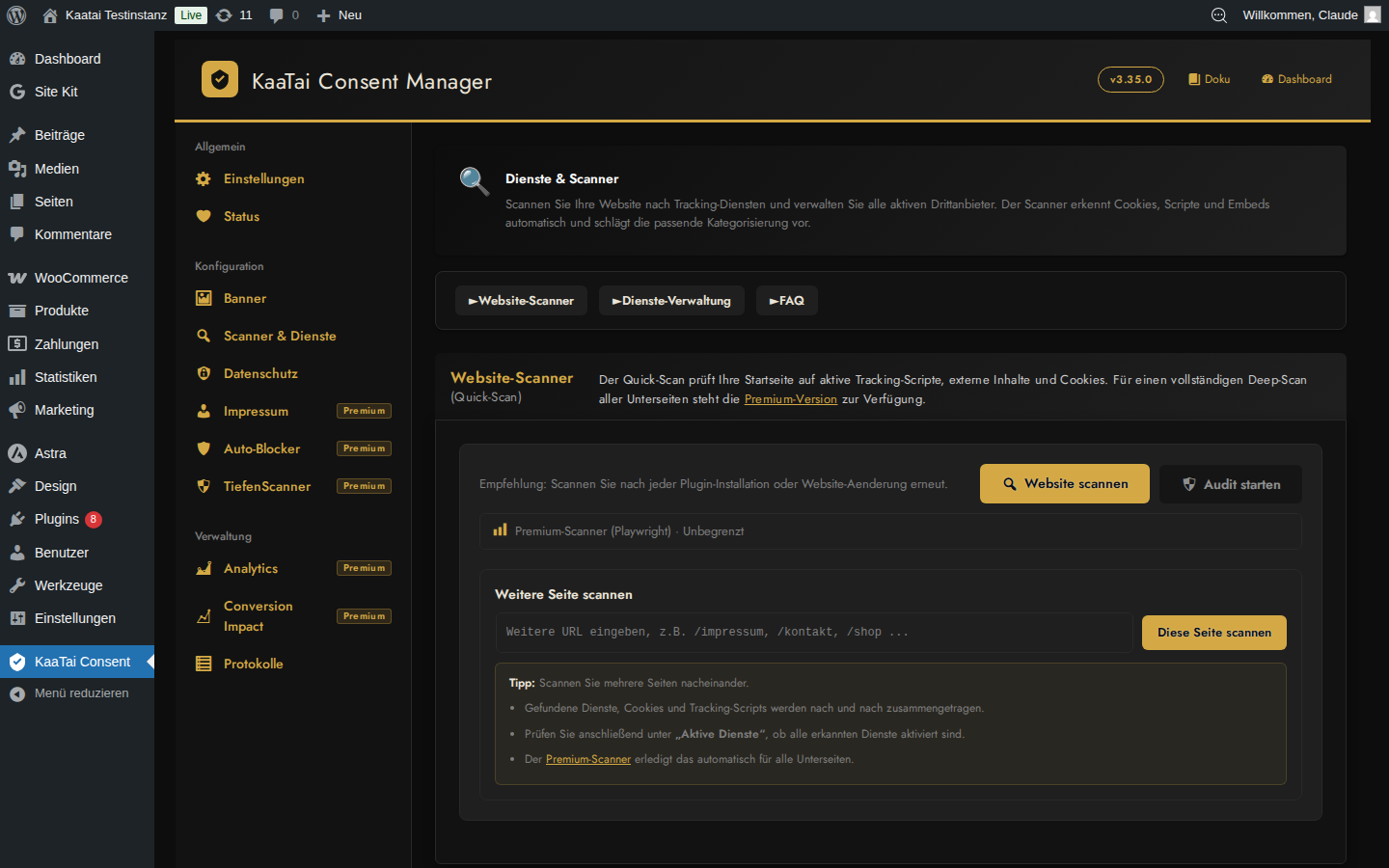The height and width of the screenshot is (868, 1389).
Task: Click the Audit starten button
Action: [1231, 484]
